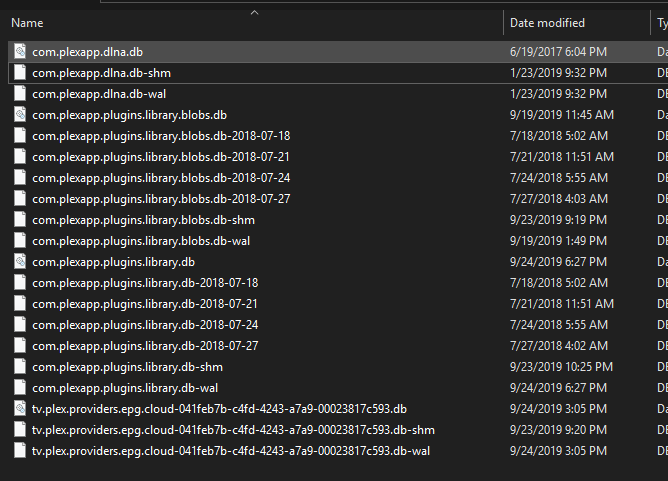Viewport: 668px width, 481px height.
Task: Select file name com.plexapp.dlna.db
Action: coord(87,52)
